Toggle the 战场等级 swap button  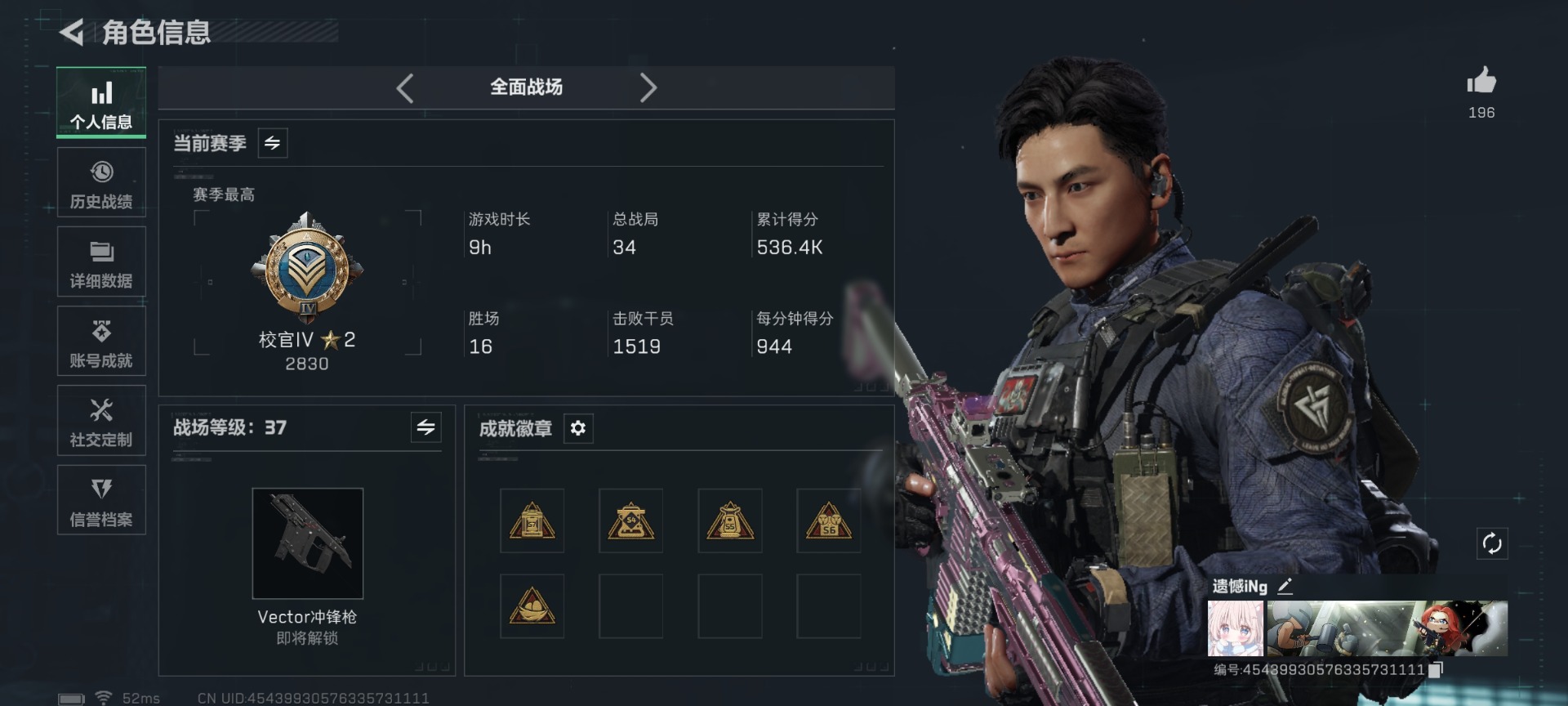(x=426, y=427)
